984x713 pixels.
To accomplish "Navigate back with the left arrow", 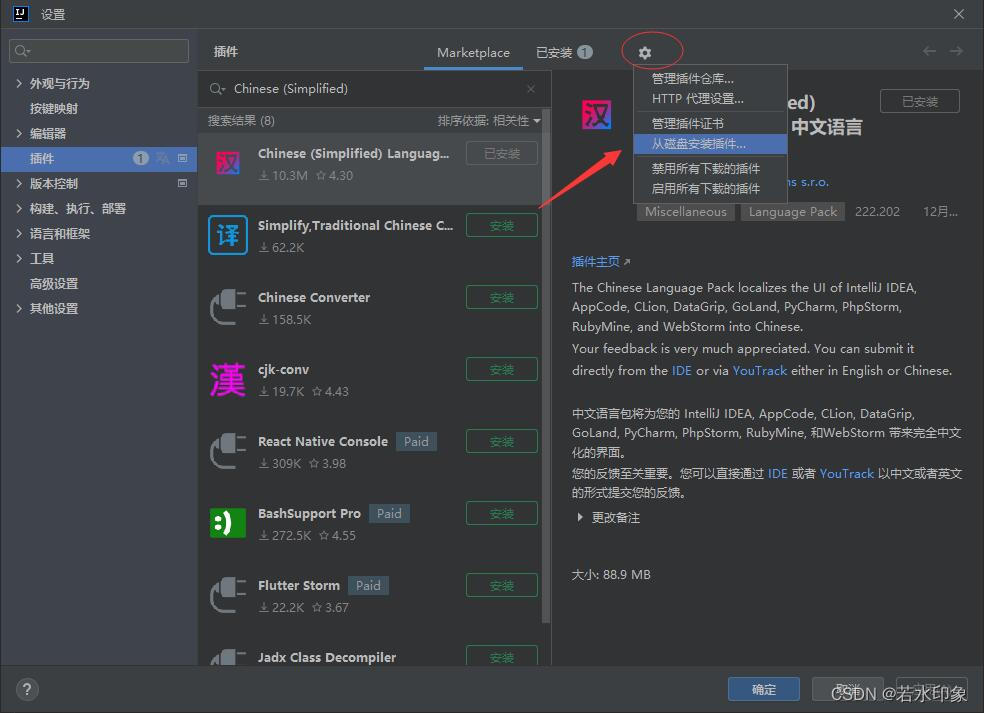I will click(x=929, y=51).
